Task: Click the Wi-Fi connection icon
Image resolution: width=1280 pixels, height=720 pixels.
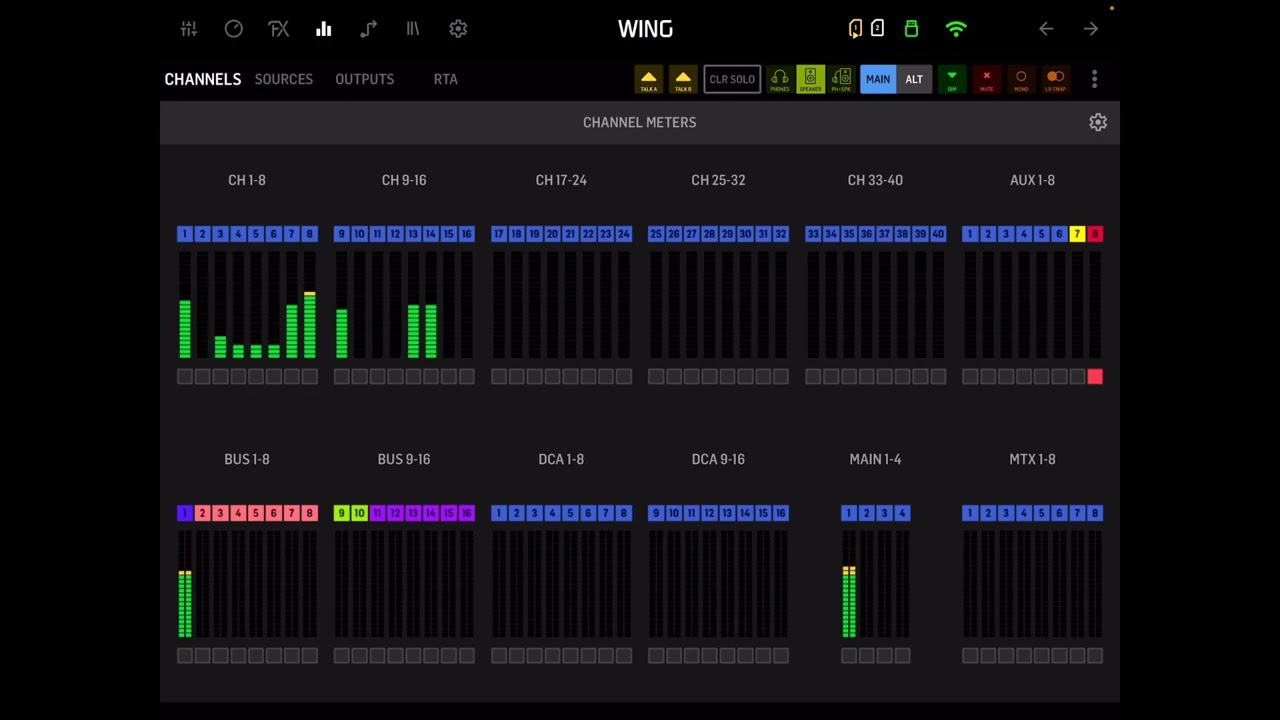Action: coord(956,29)
